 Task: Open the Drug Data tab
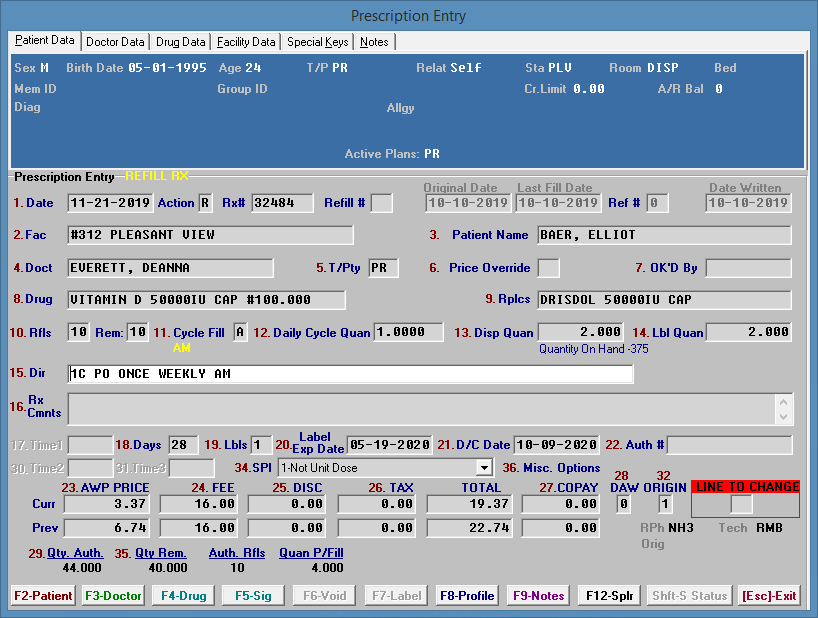pyautogui.click(x=181, y=42)
